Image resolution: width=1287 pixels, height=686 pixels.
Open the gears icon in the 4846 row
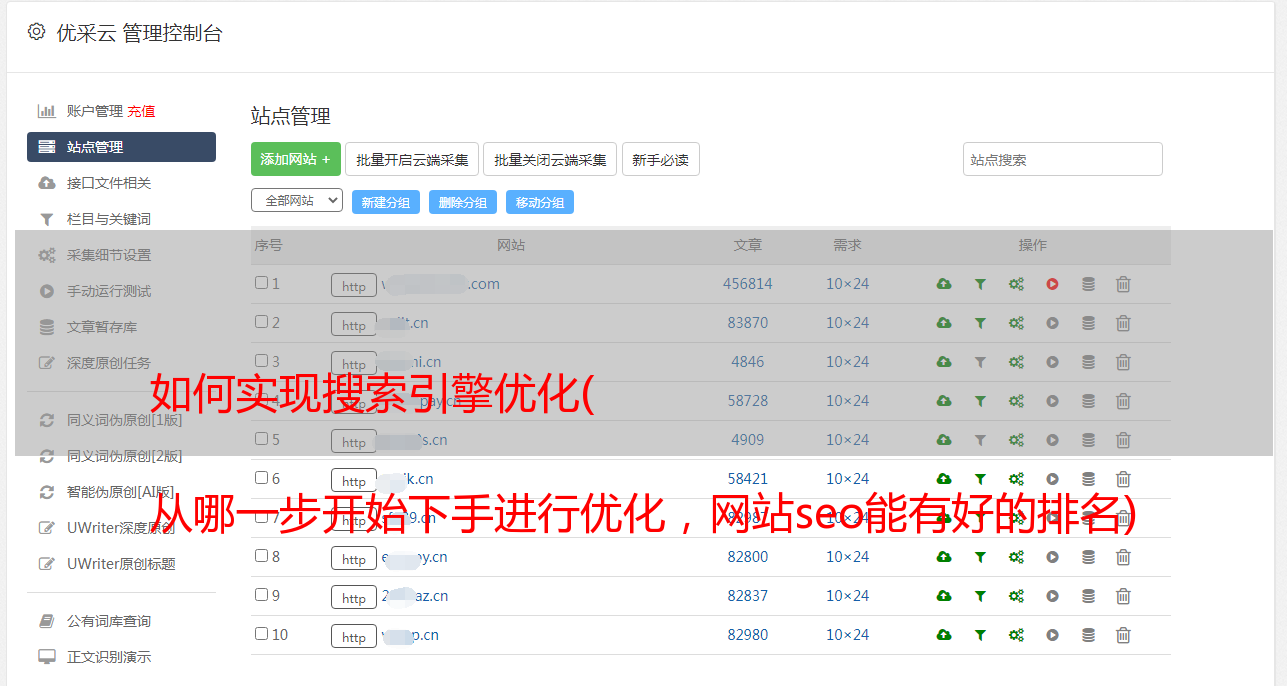point(1016,362)
